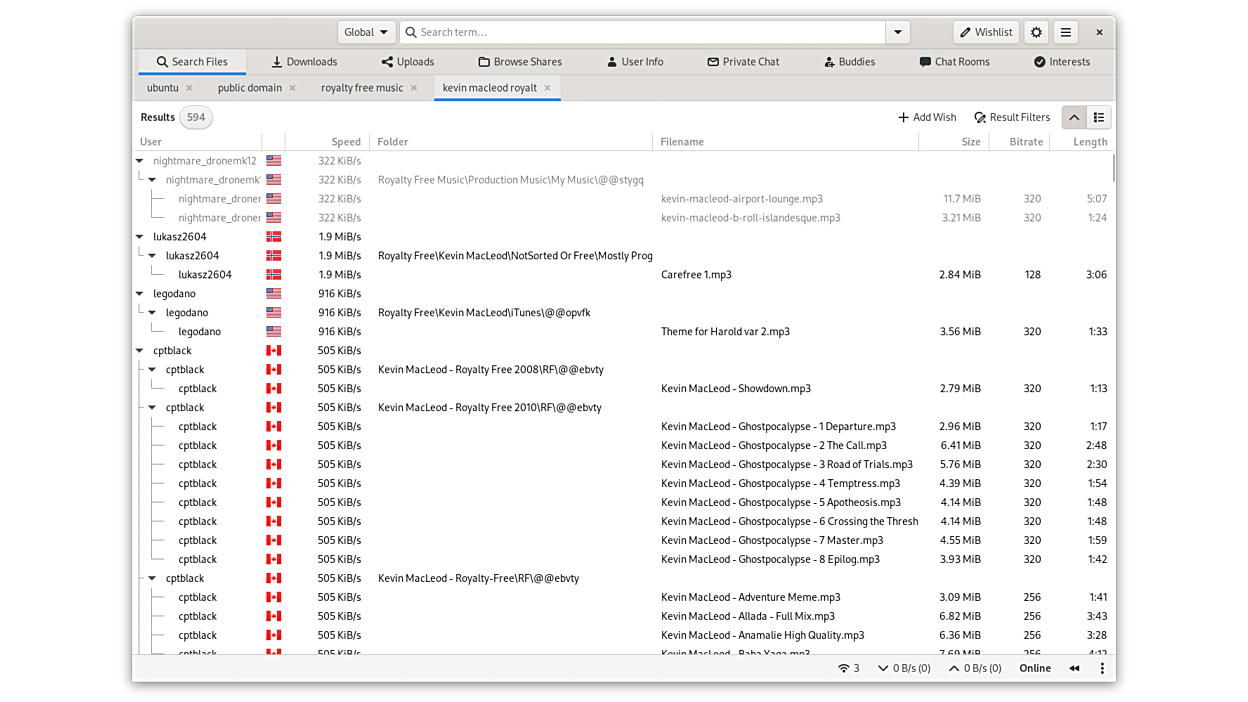Close the royalty free music tab
This screenshot has height=702, width=1248.
[x=414, y=88]
